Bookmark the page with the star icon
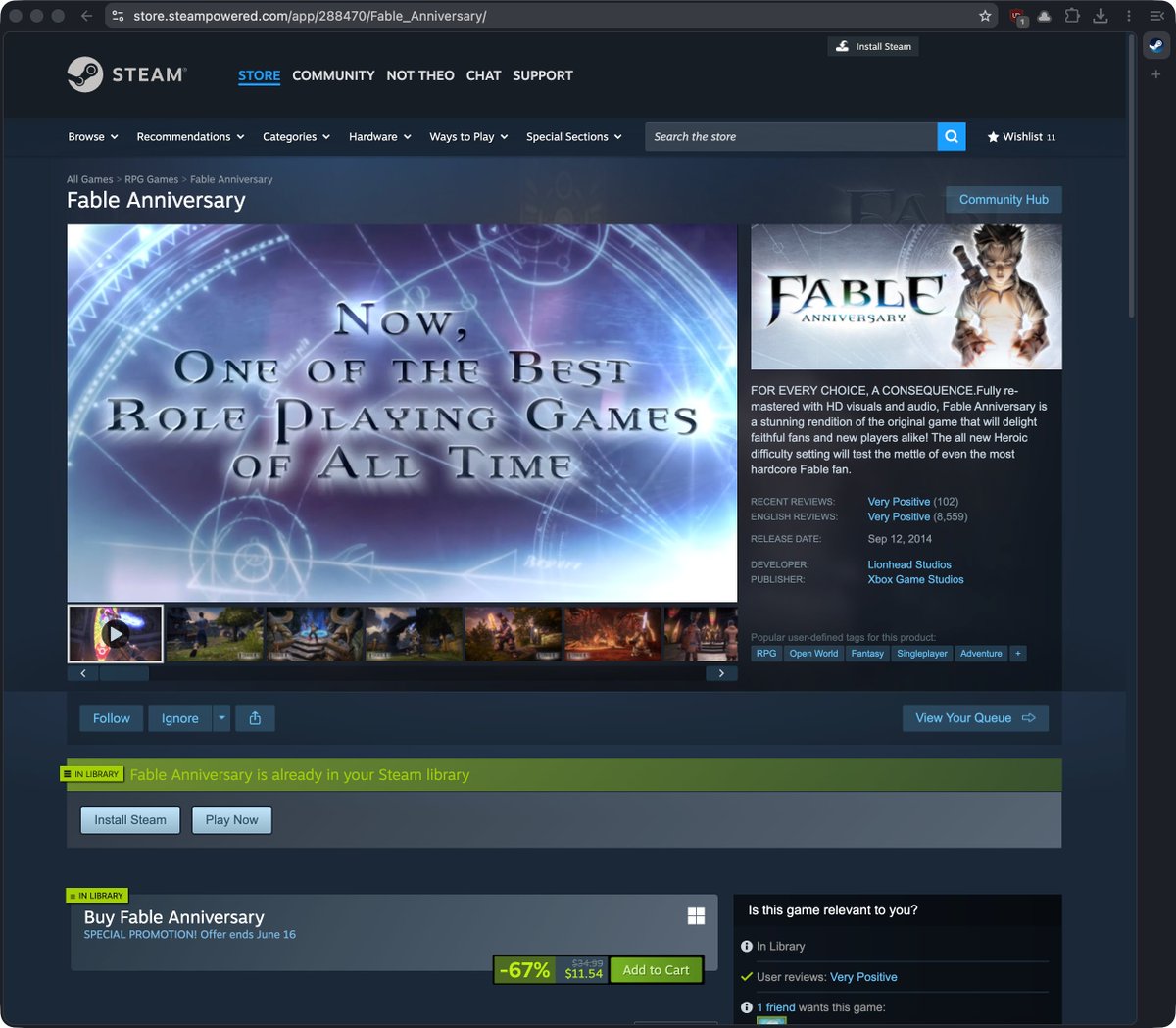The image size is (1176, 1028). [x=985, y=16]
